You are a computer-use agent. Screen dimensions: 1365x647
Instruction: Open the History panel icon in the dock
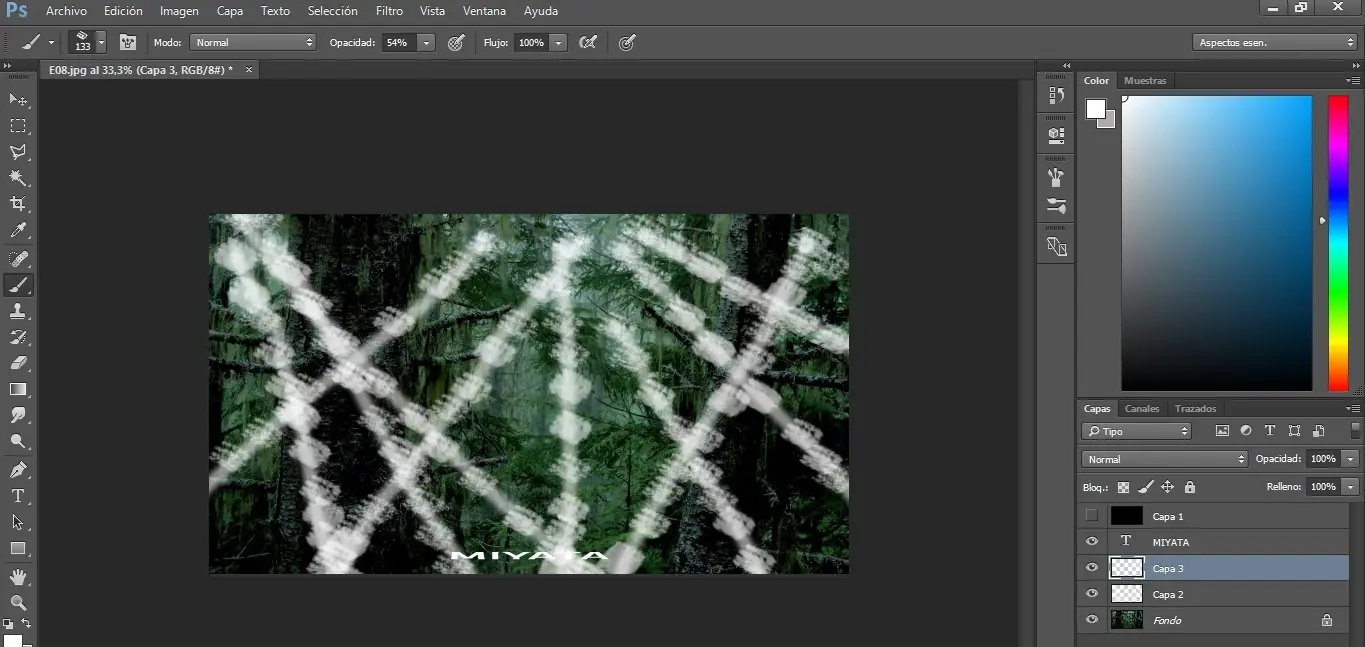pos(1055,95)
